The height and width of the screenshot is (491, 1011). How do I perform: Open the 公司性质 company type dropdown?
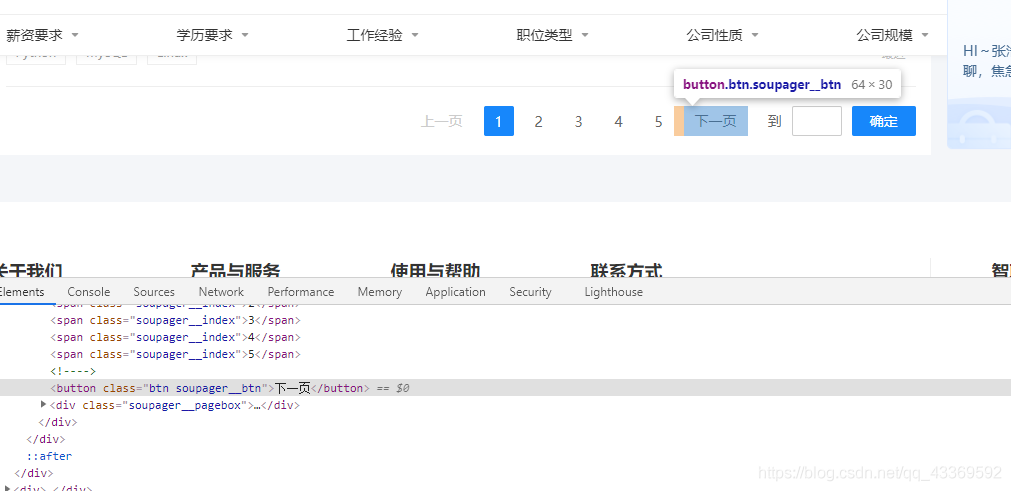pos(722,35)
